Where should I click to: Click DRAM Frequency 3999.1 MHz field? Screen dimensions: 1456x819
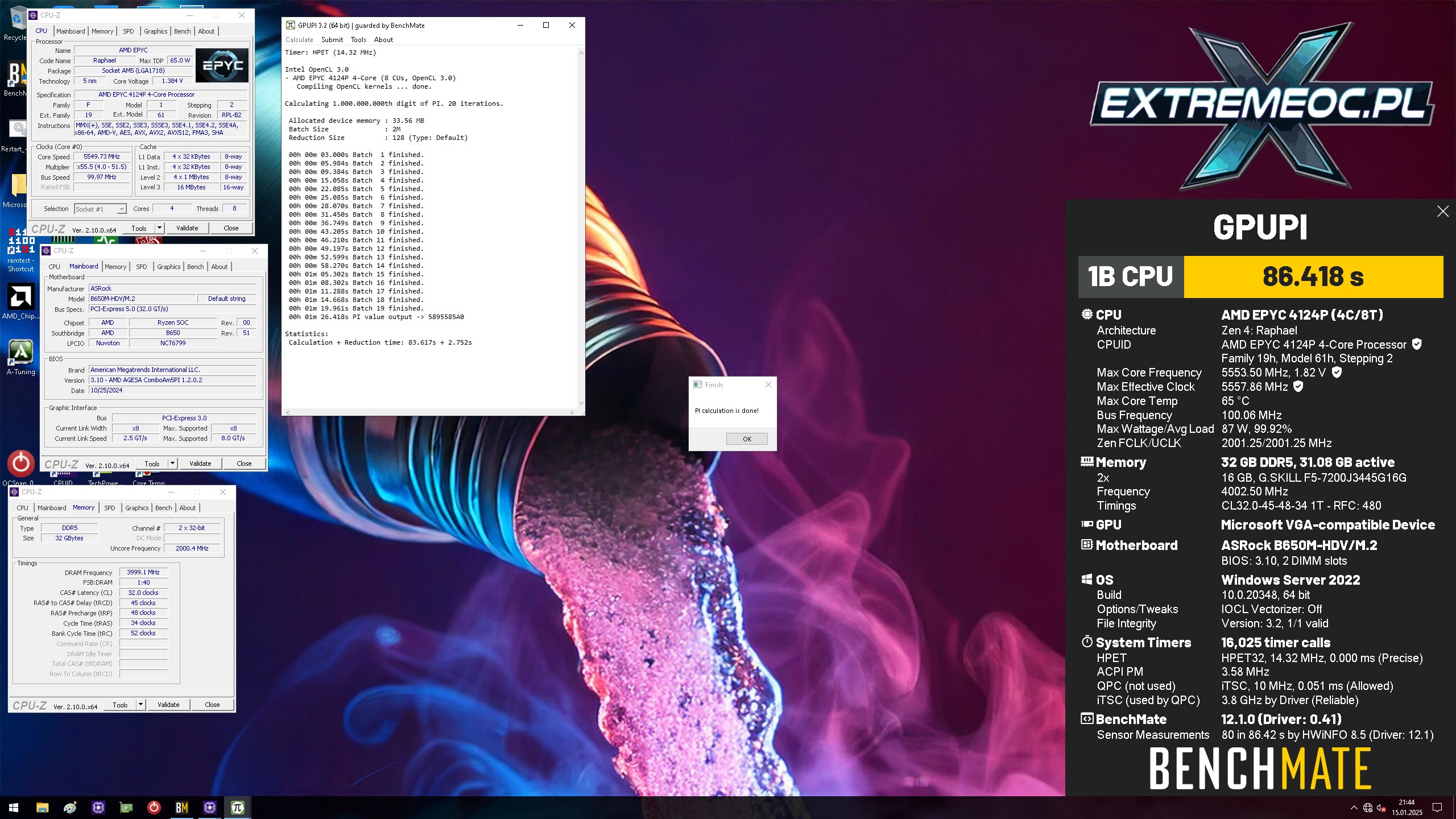click(x=143, y=572)
